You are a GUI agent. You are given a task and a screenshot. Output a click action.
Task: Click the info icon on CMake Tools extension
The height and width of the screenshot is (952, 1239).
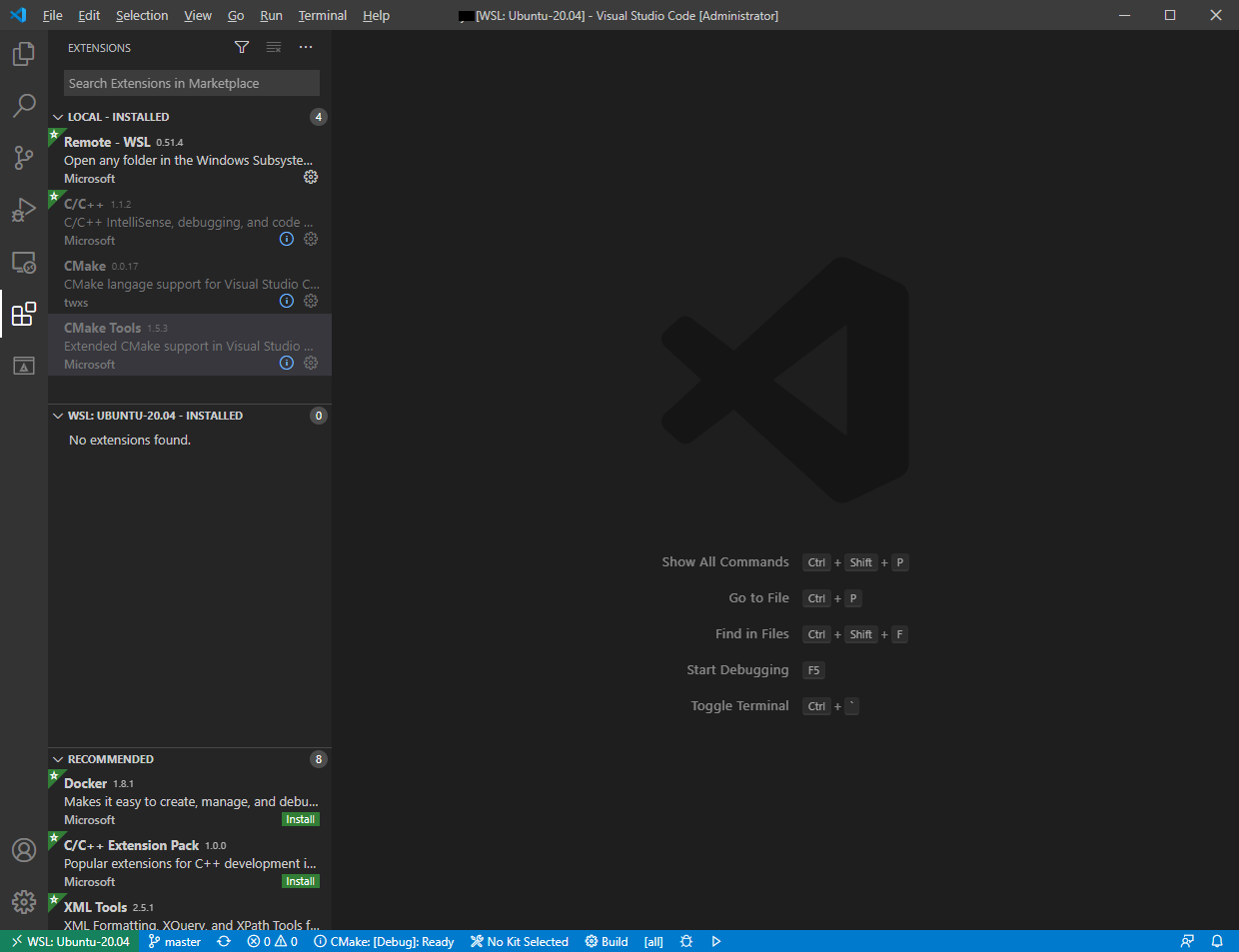[287, 363]
